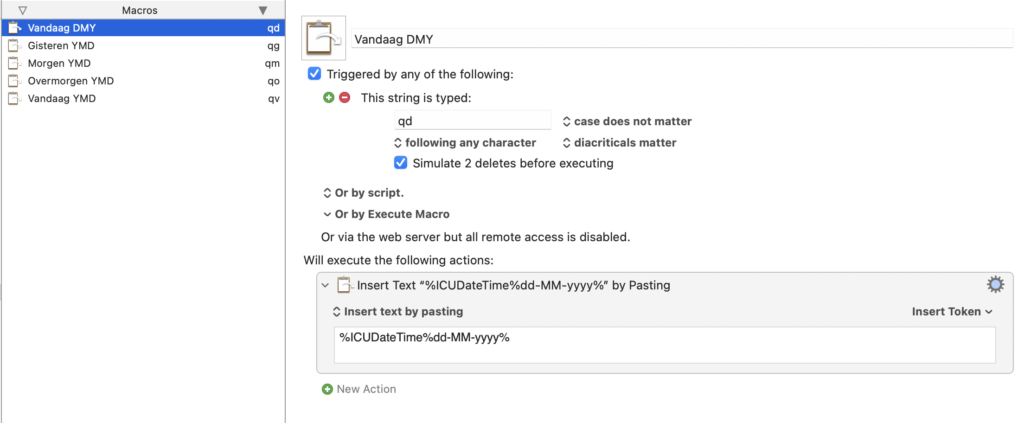Viewport: 1024px width, 423px height.
Task: Collapse the Insert Text action disclosure arrow
Action: click(325, 285)
